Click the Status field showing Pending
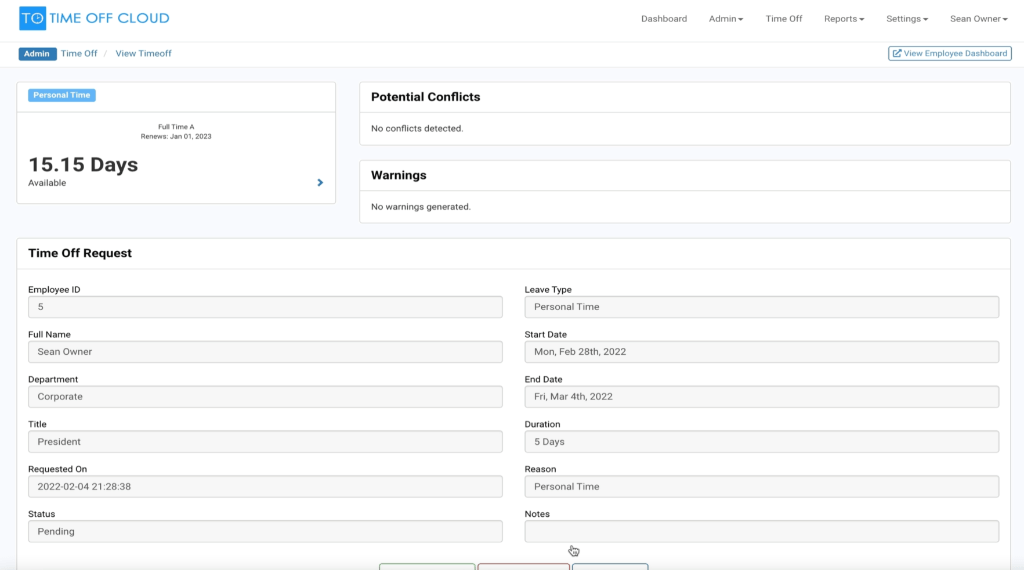 tap(265, 531)
